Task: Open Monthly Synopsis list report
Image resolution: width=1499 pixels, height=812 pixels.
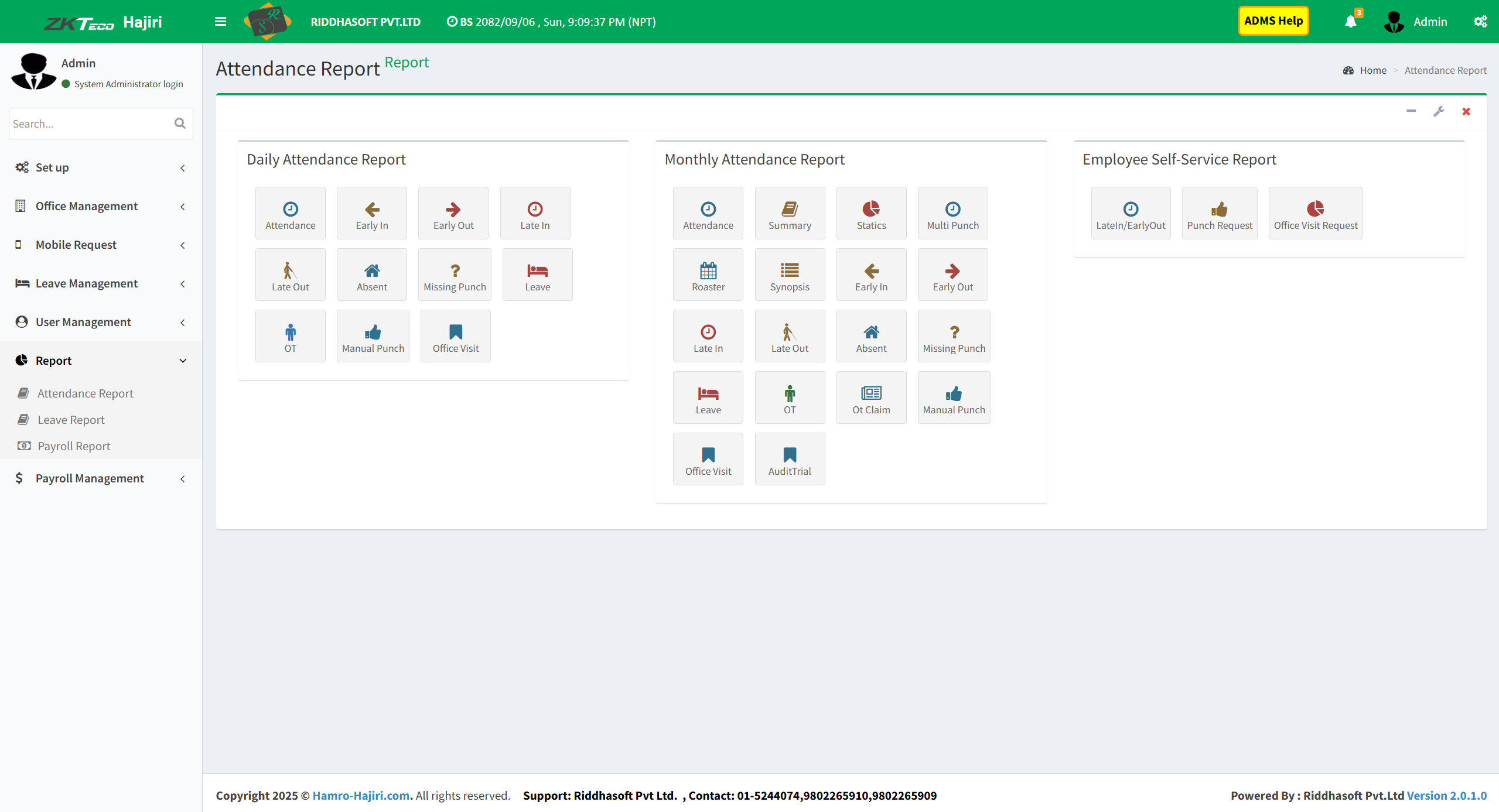Action: (x=789, y=276)
